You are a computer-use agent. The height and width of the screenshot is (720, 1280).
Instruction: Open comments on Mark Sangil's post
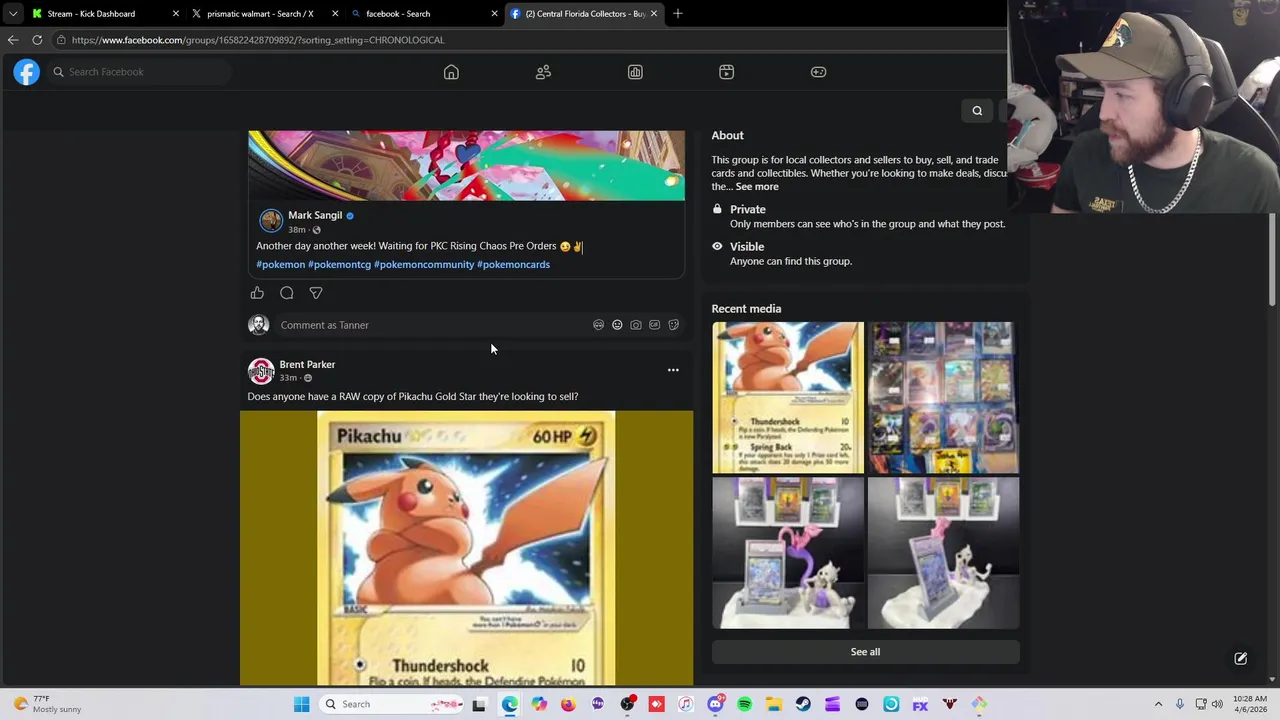click(x=287, y=293)
